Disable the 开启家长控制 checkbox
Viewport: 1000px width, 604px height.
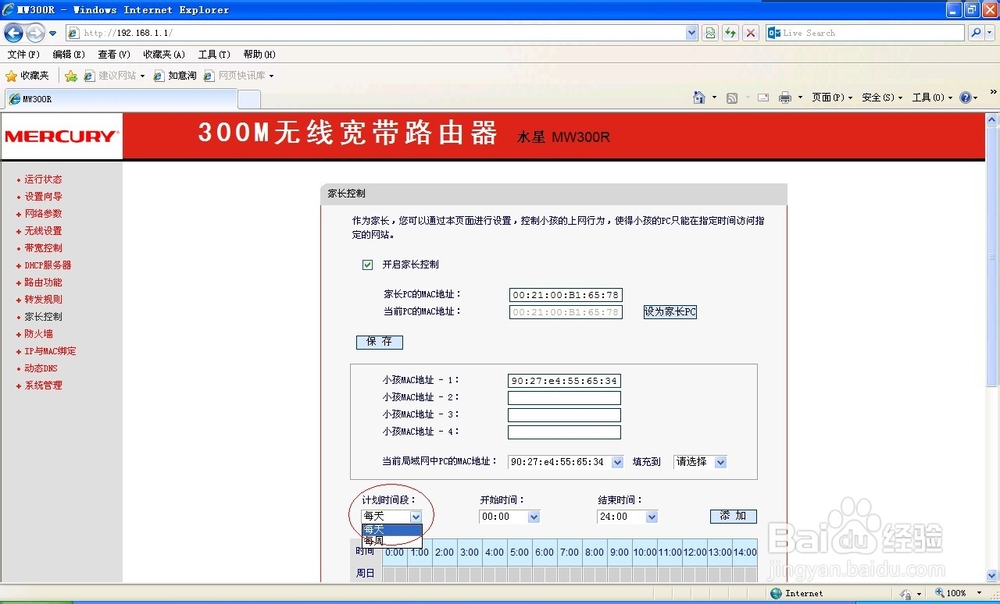click(367, 264)
